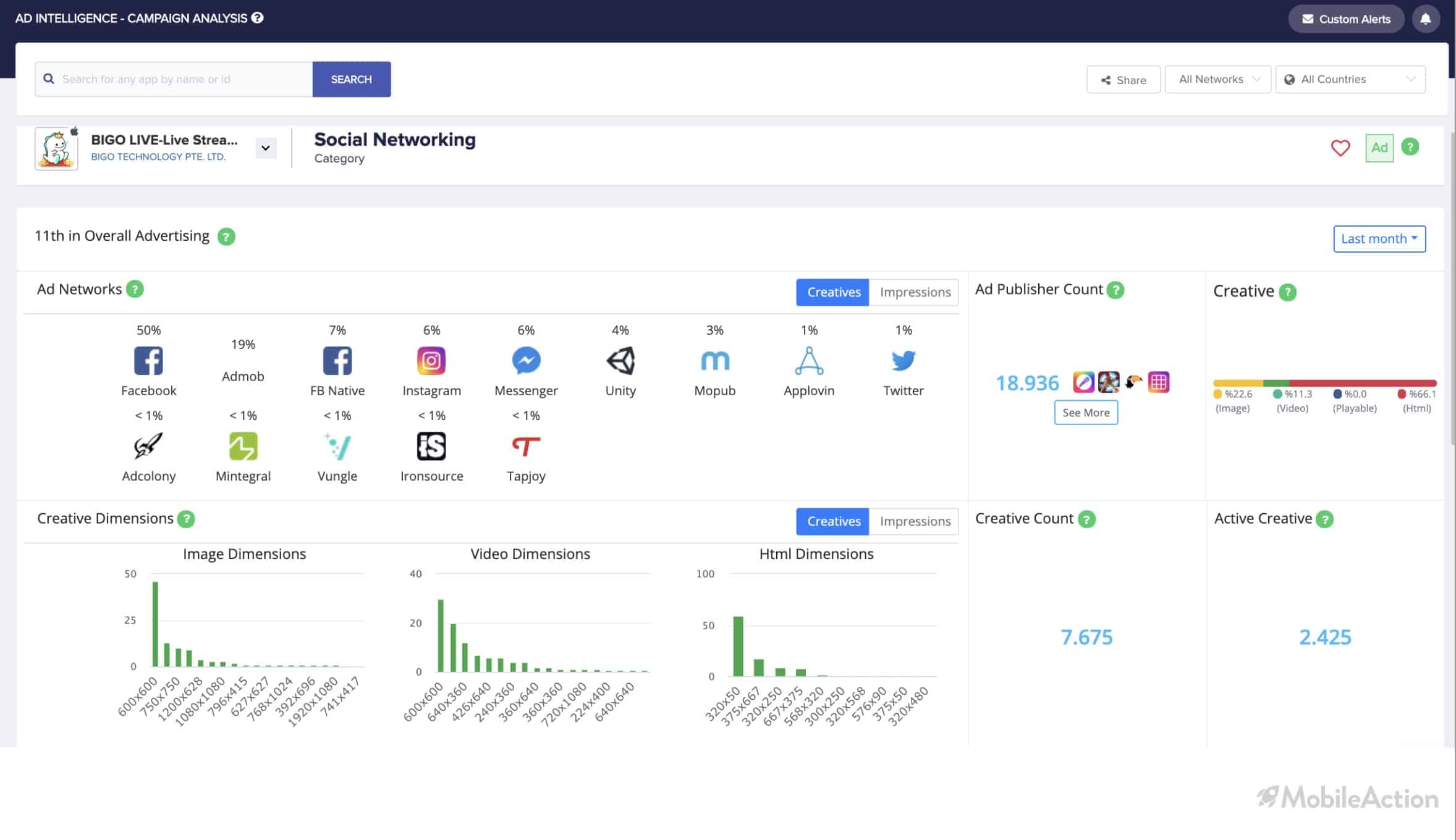
Task: Show help for Creative Dimensions
Action: [x=186, y=519]
